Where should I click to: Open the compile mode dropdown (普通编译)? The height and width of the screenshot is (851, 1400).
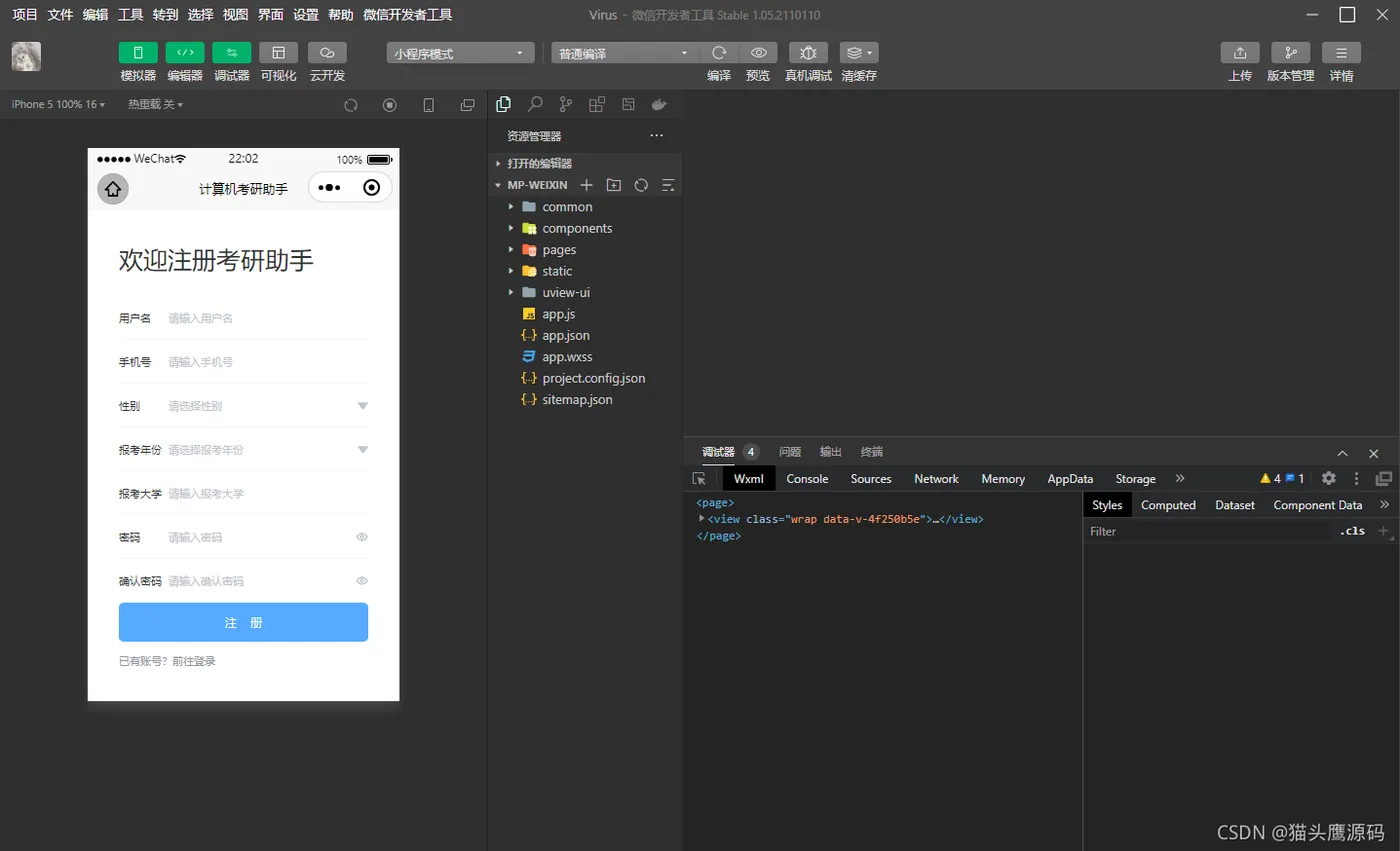coord(625,53)
